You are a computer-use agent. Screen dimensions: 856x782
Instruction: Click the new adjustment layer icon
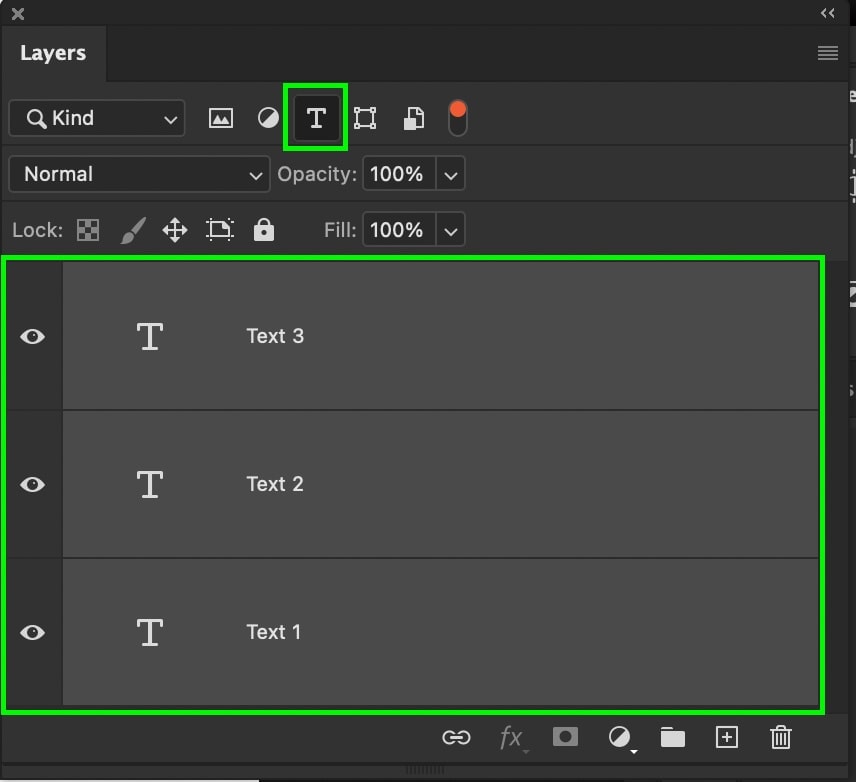(619, 737)
